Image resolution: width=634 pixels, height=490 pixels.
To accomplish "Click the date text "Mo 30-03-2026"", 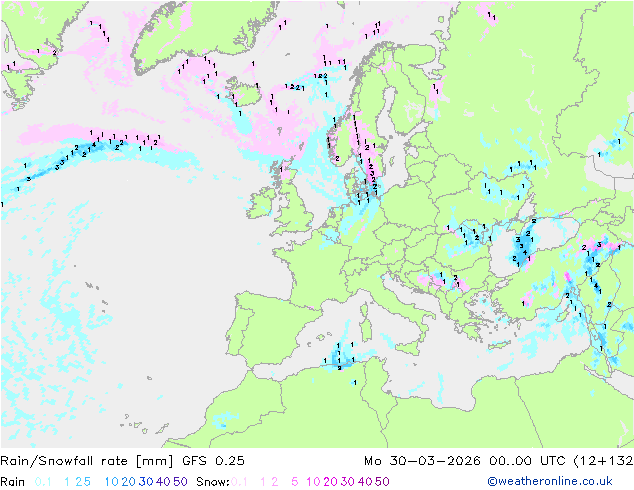I will click(422, 461).
